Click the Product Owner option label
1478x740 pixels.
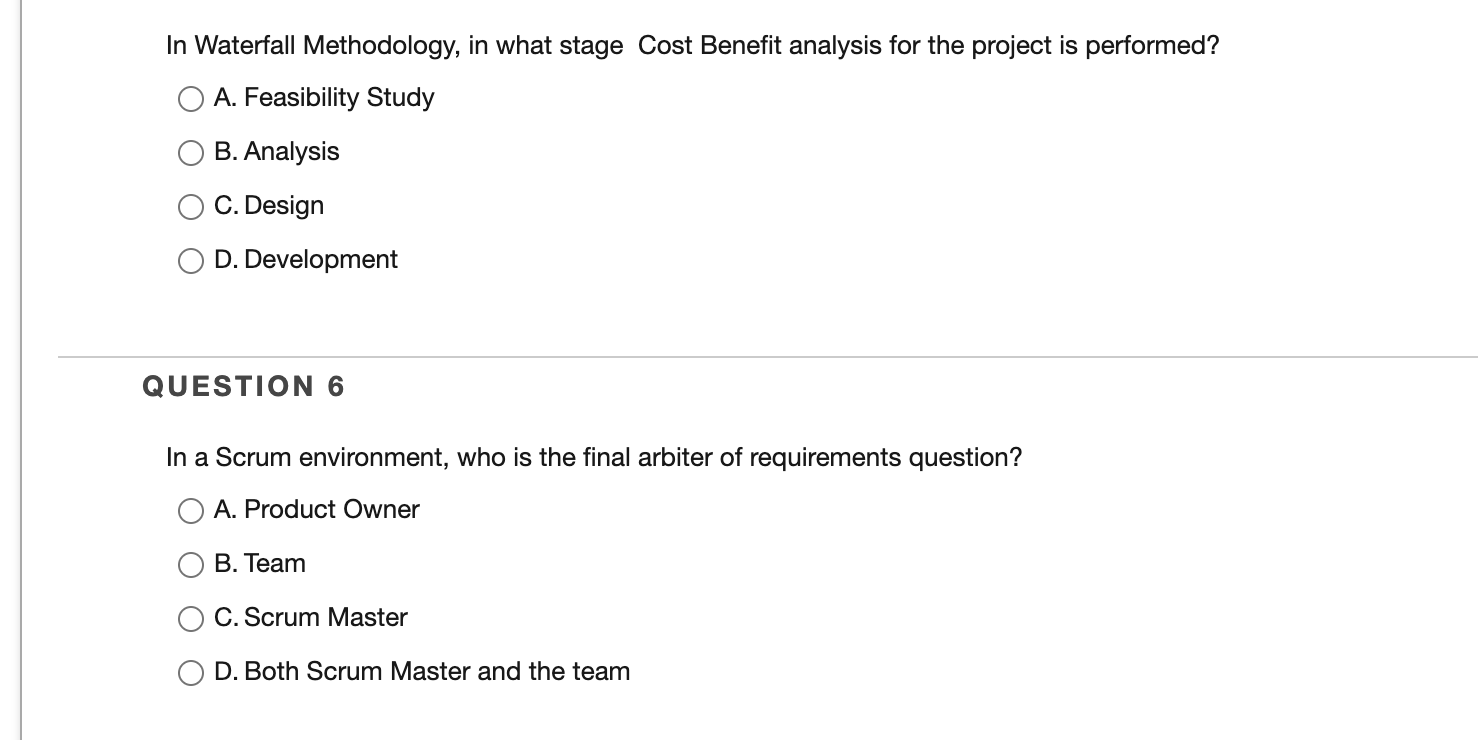[x=317, y=510]
